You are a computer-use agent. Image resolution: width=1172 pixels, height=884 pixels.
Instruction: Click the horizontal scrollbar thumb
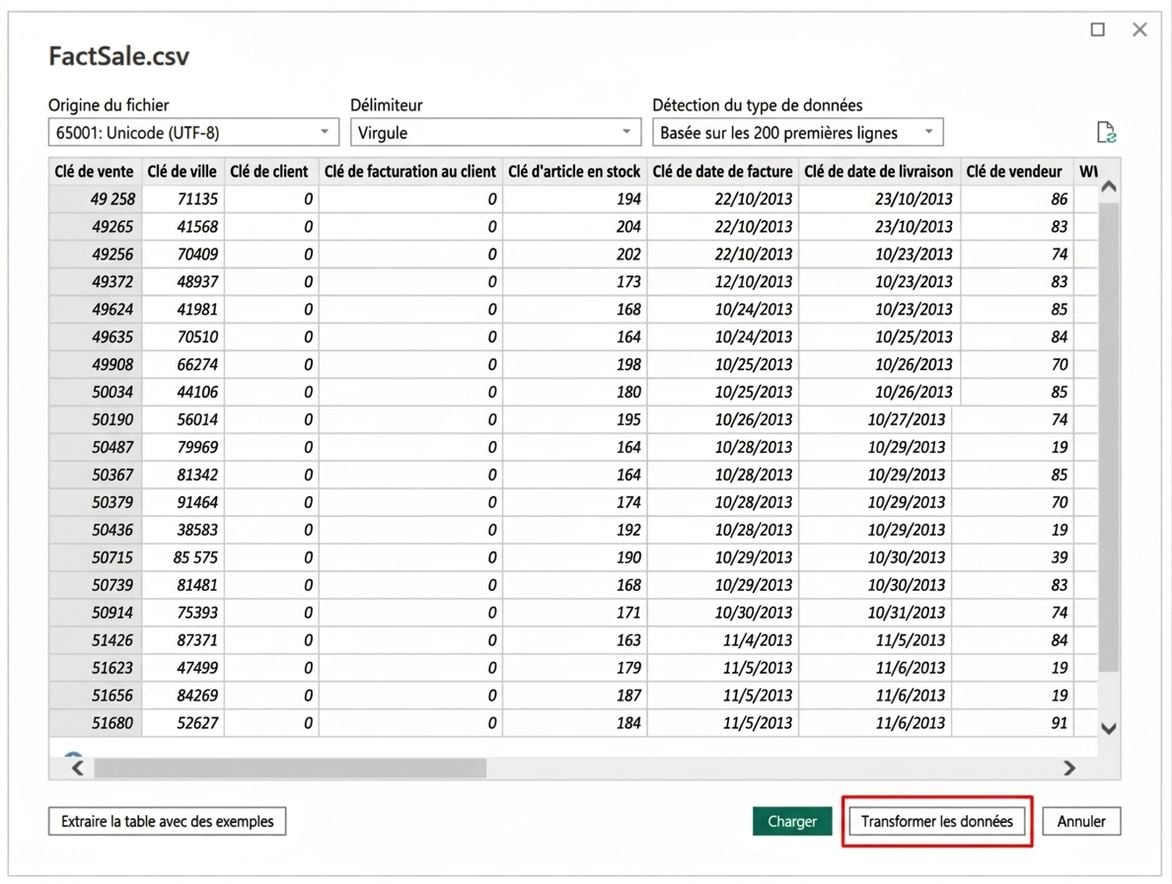(x=290, y=767)
